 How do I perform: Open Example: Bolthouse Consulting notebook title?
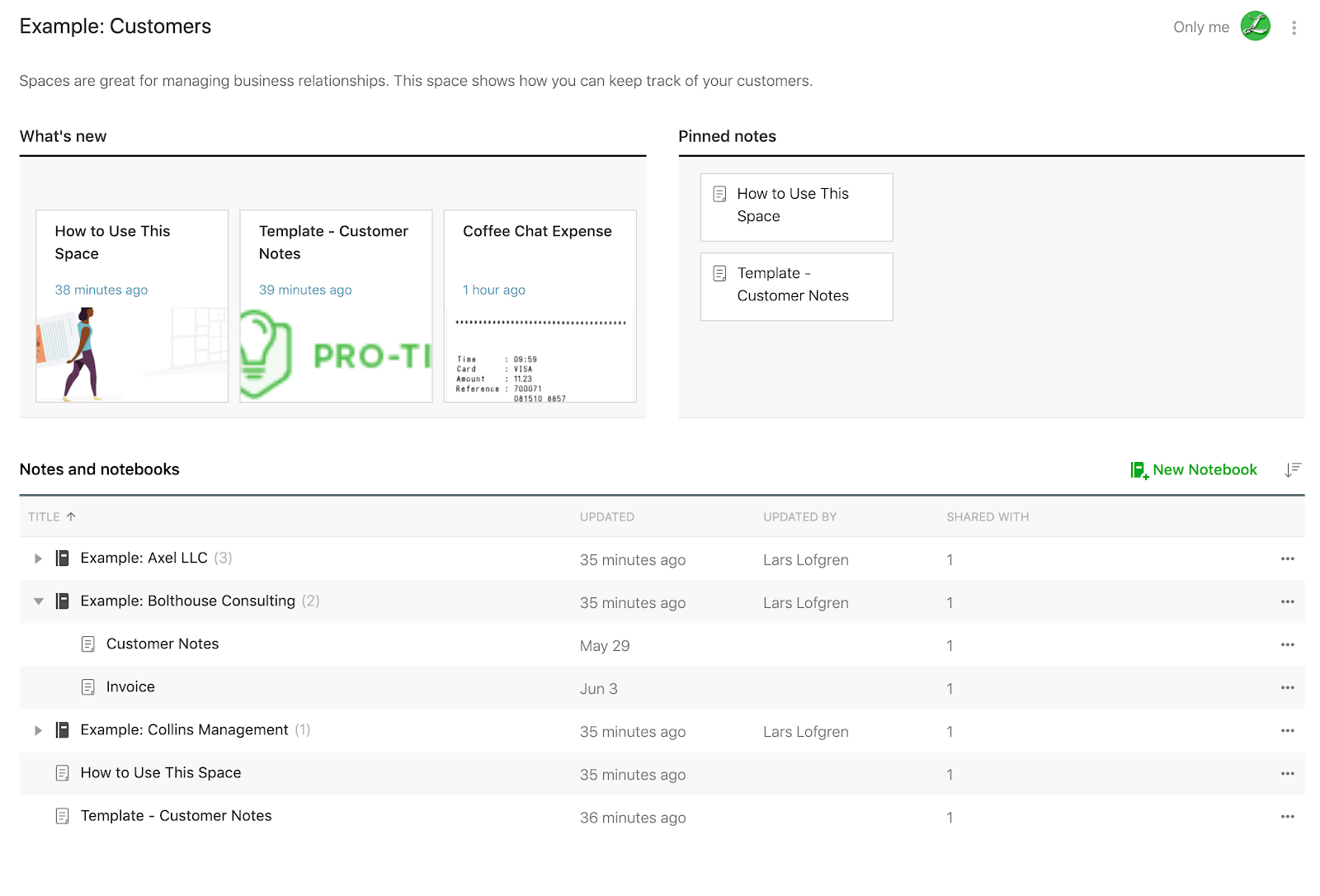point(187,601)
